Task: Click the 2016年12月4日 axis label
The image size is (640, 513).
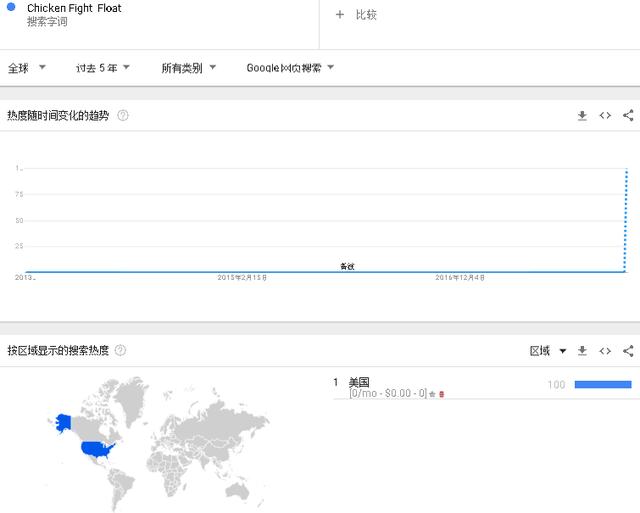Action: [x=460, y=278]
